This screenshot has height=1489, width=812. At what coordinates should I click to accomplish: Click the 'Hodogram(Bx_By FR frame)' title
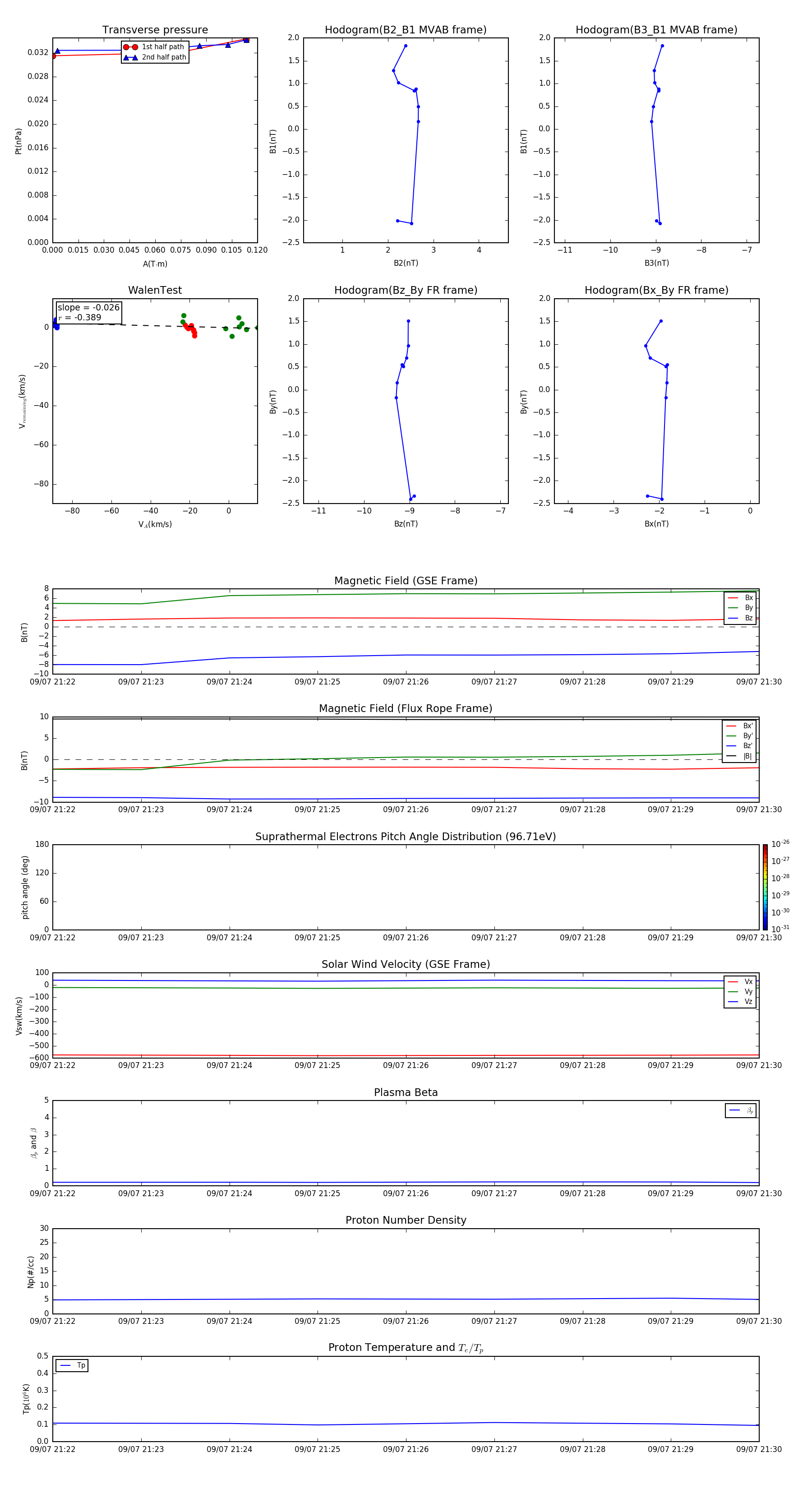point(656,290)
